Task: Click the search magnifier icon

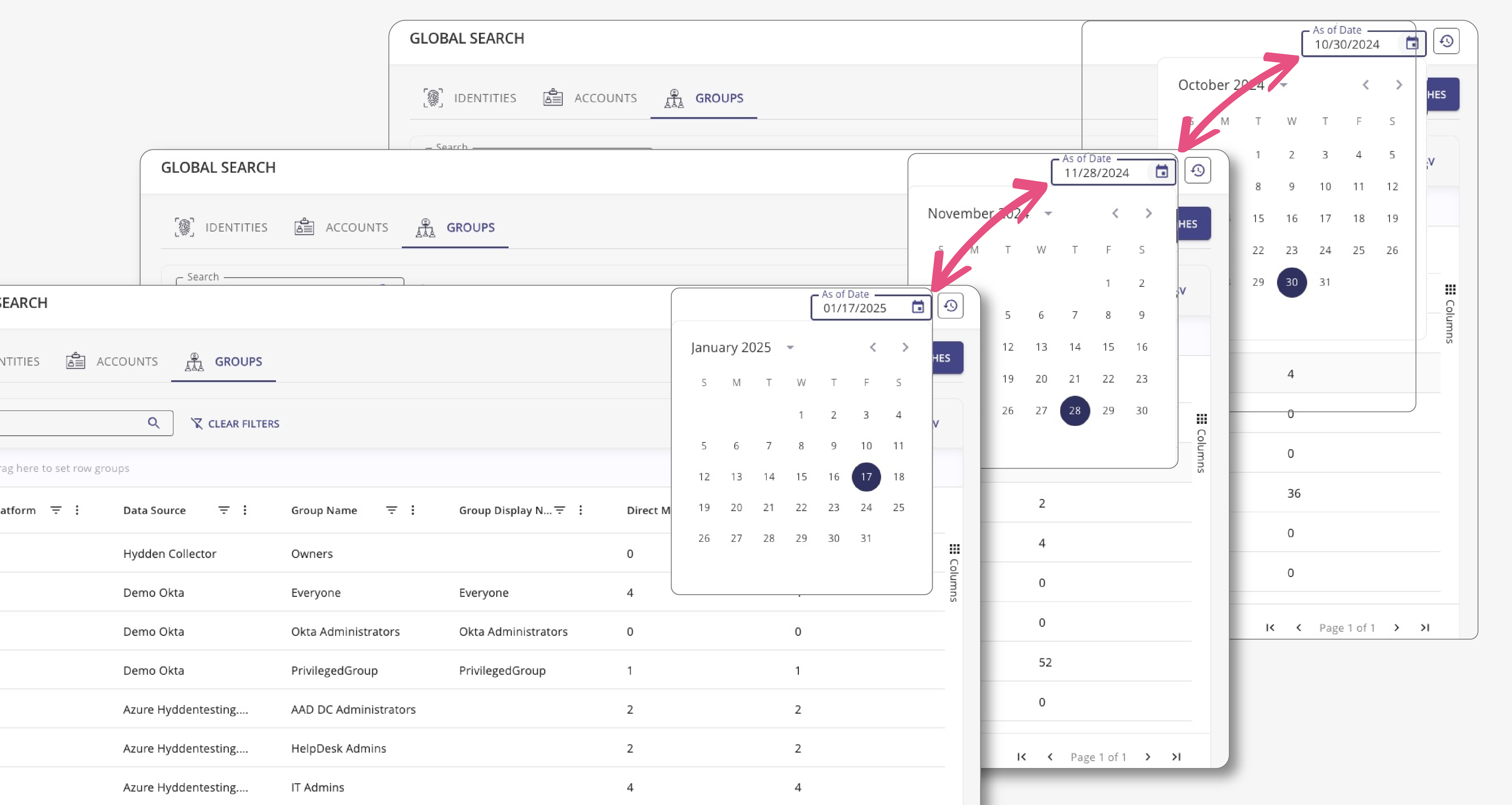Action: coord(153,423)
